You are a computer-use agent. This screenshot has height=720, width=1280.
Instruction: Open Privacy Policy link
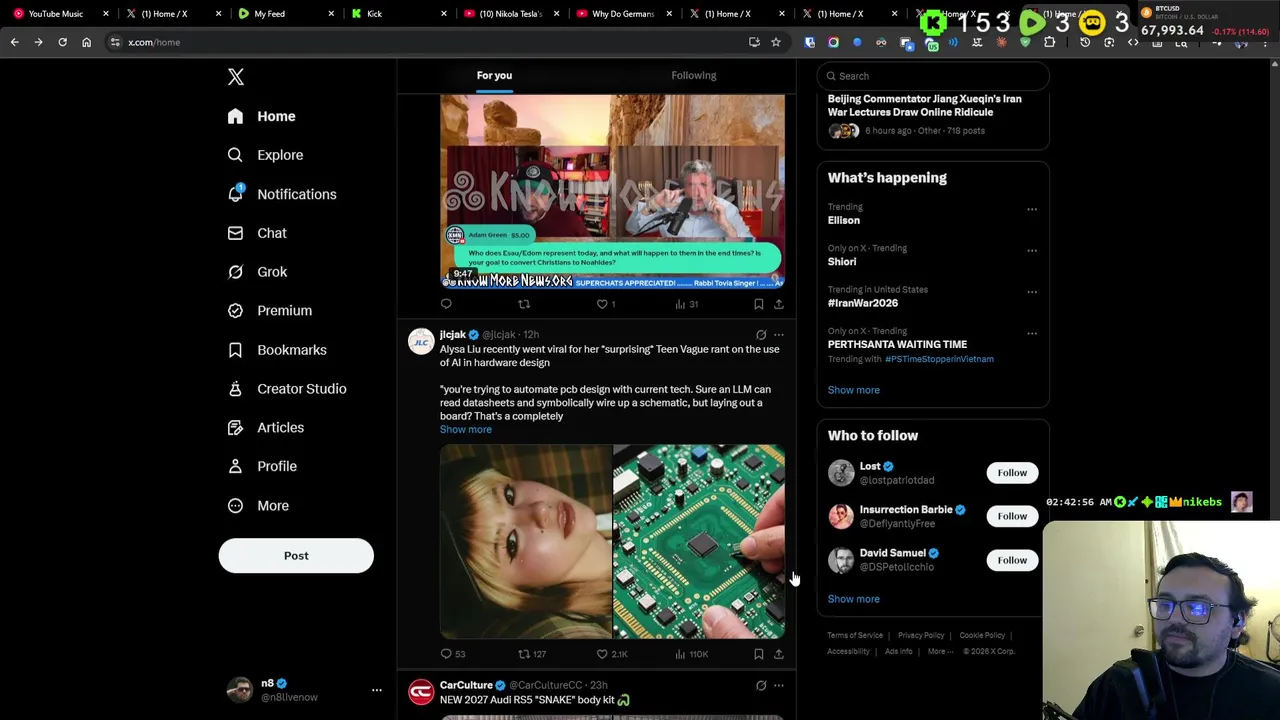point(921,635)
